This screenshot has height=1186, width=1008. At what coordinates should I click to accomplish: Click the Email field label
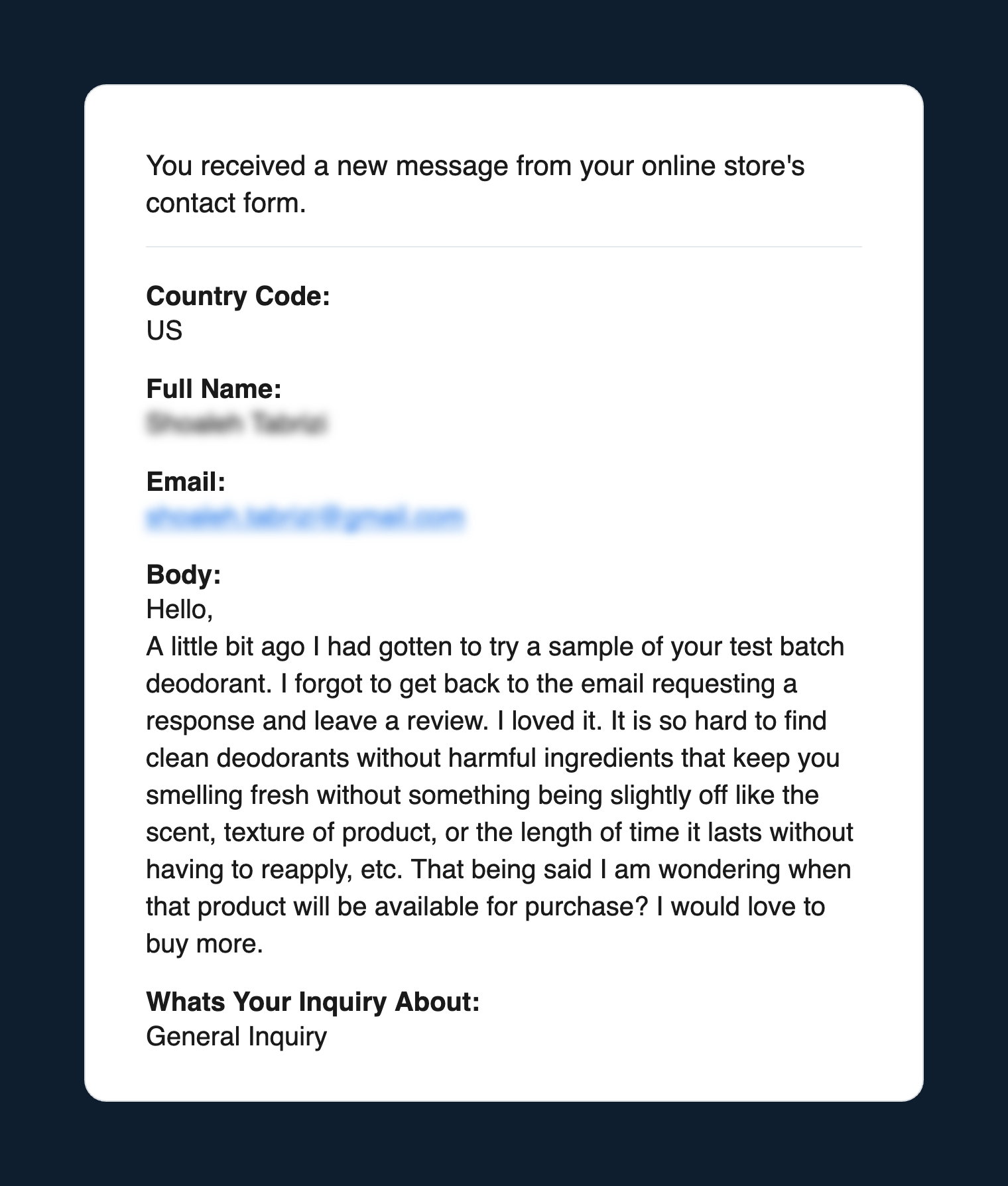click(186, 482)
